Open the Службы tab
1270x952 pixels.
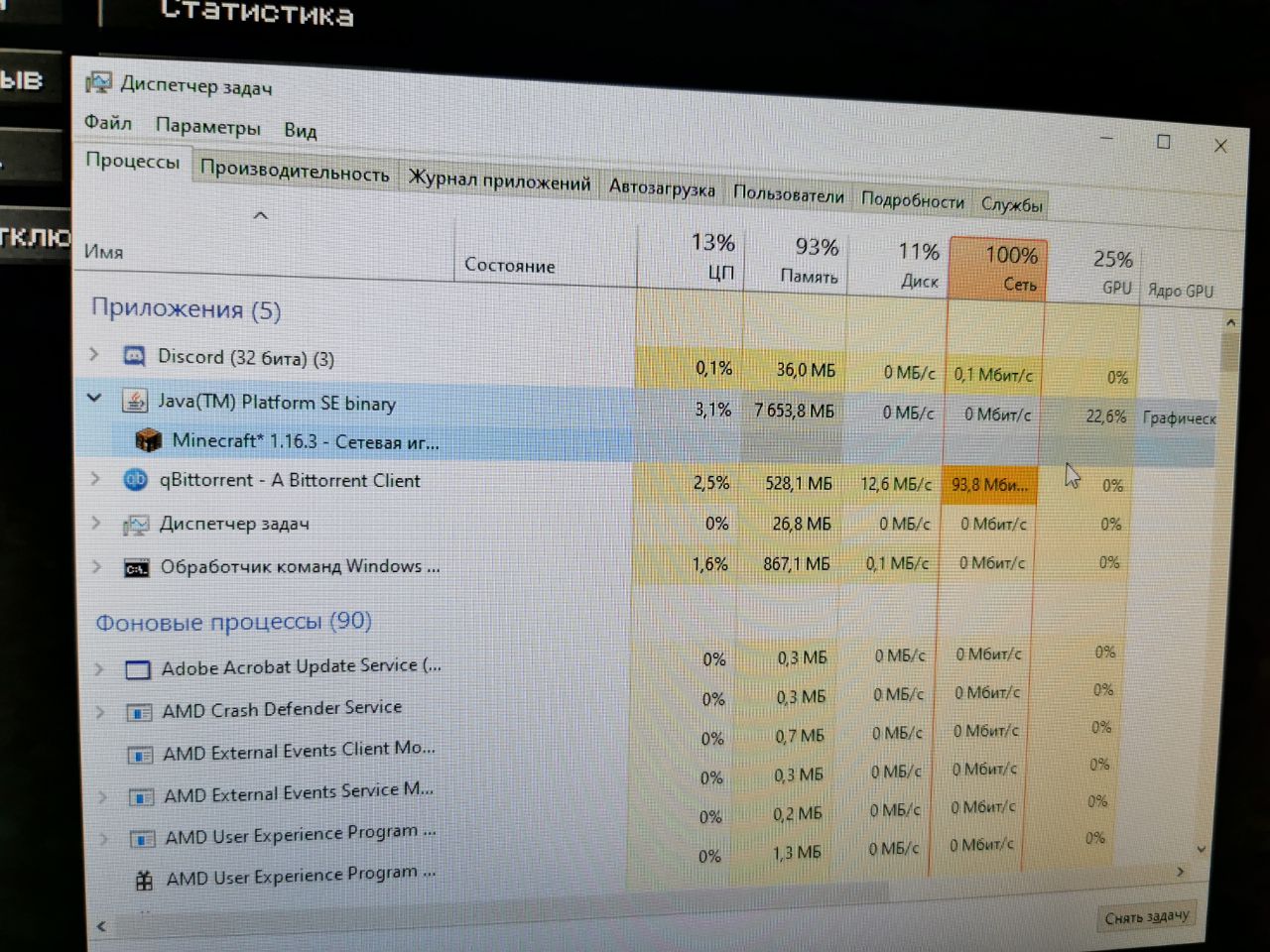[x=1011, y=205]
